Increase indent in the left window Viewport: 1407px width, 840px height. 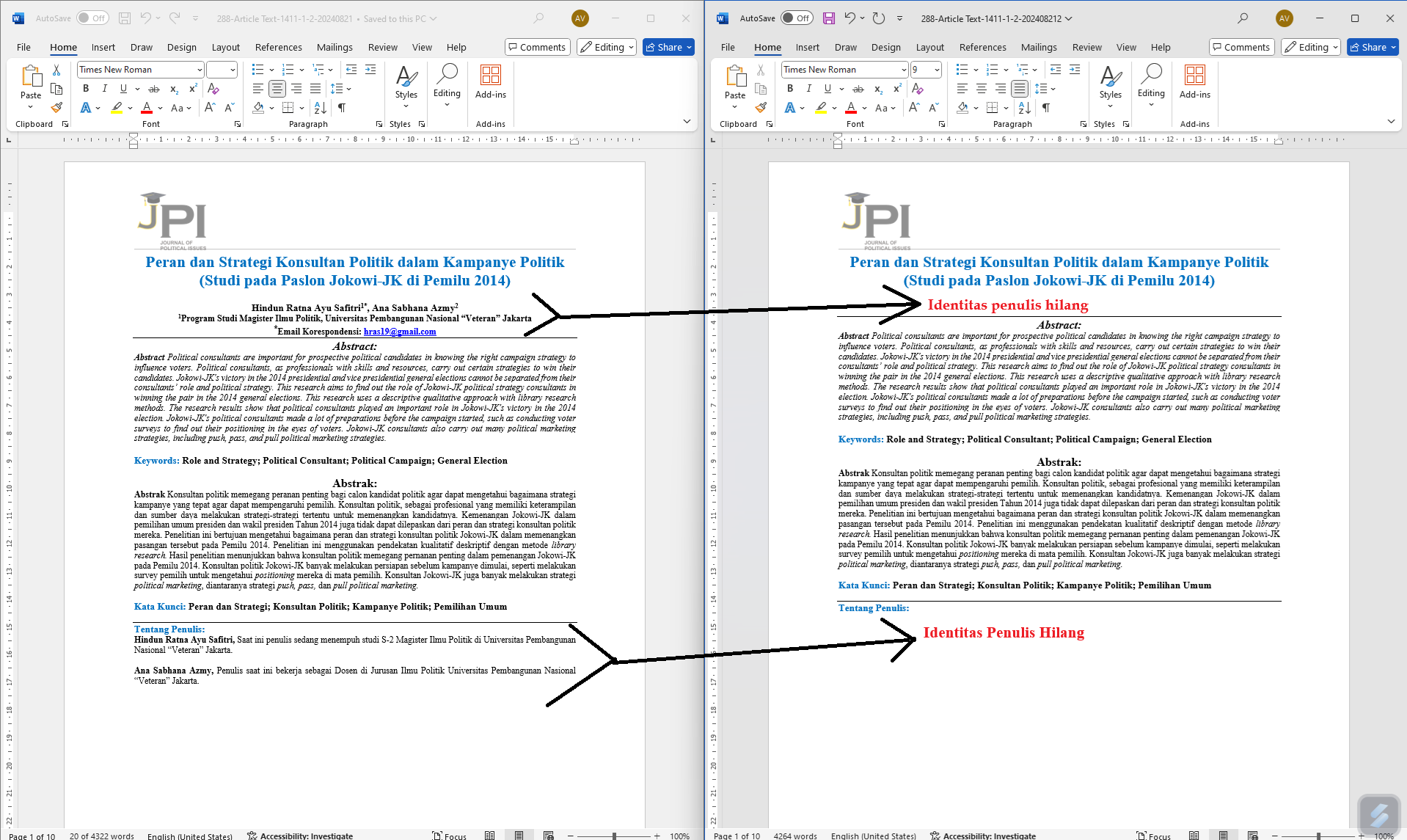click(x=370, y=70)
